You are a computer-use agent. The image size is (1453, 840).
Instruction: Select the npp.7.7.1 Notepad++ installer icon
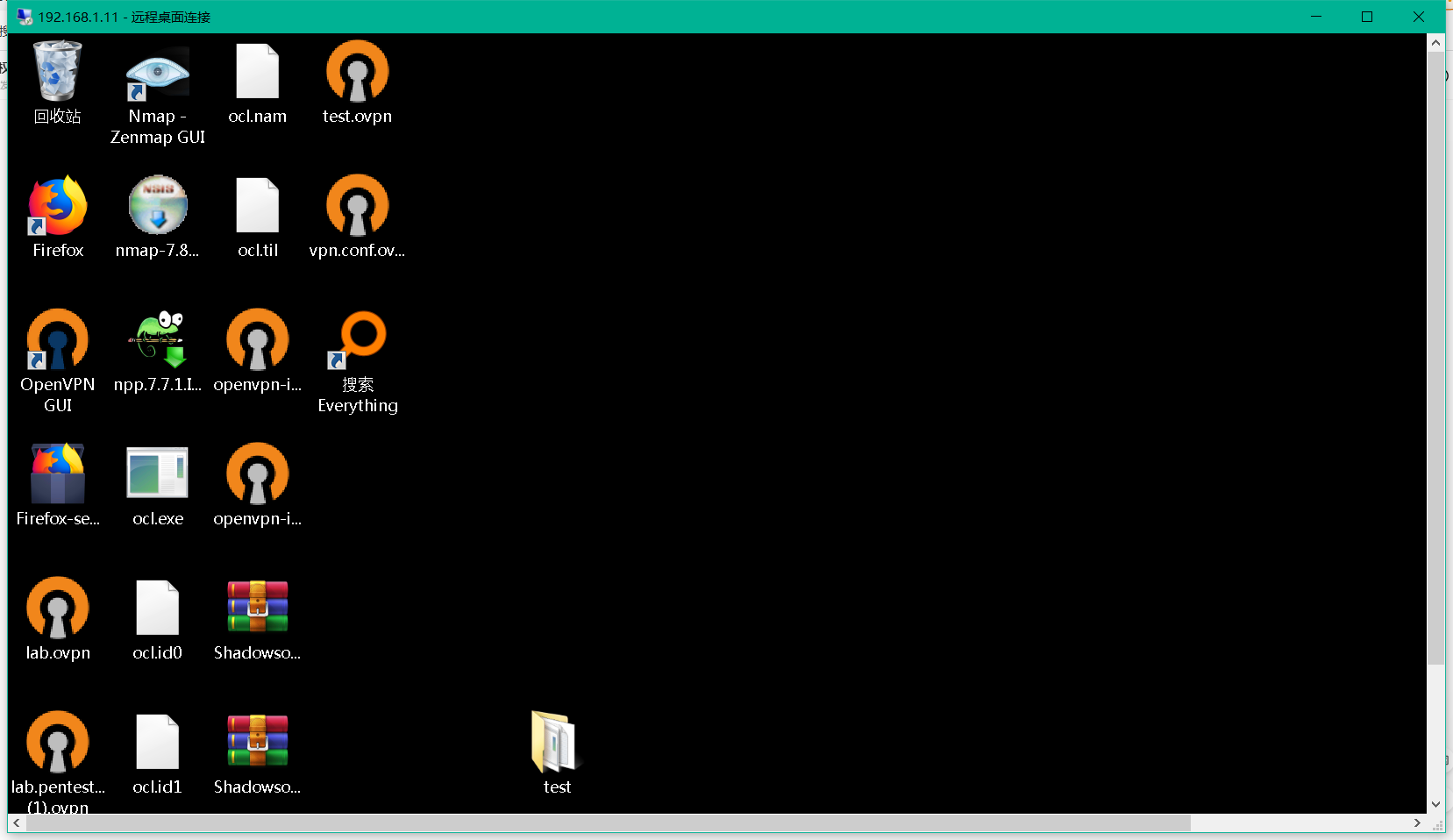(158, 339)
